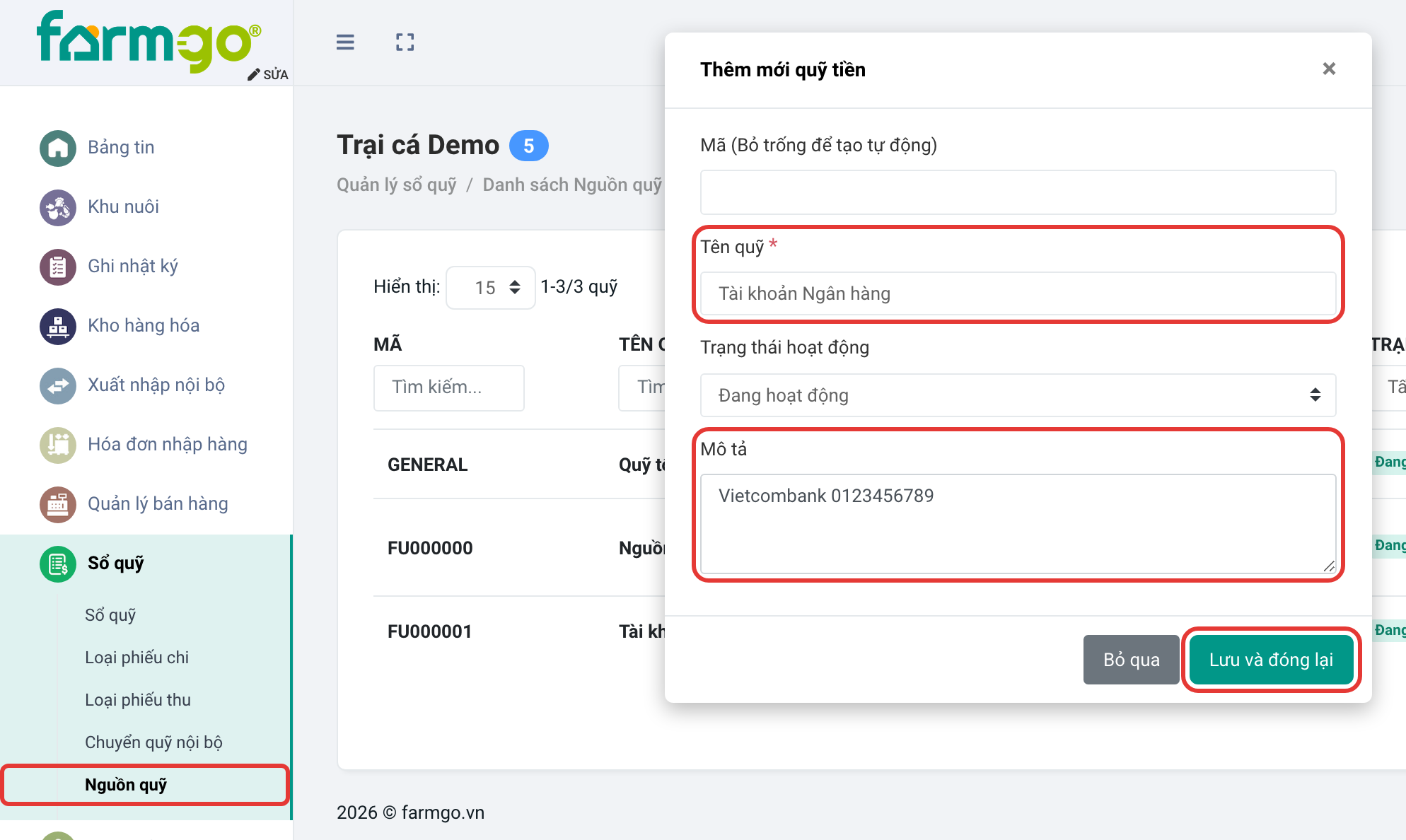
Task: Click the farmgo logo
Action: click(x=149, y=41)
